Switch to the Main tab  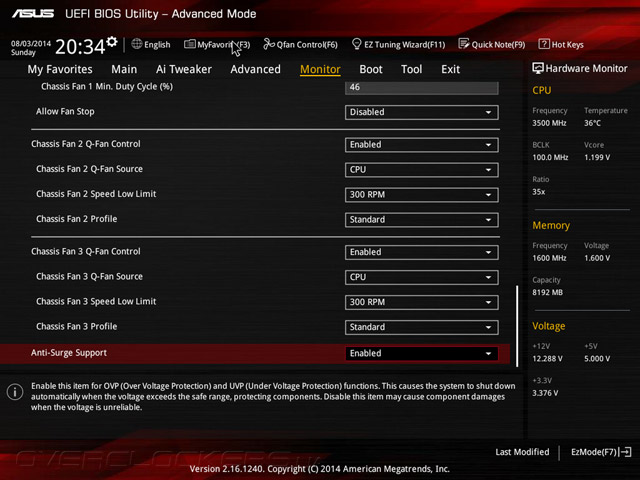tap(124, 69)
